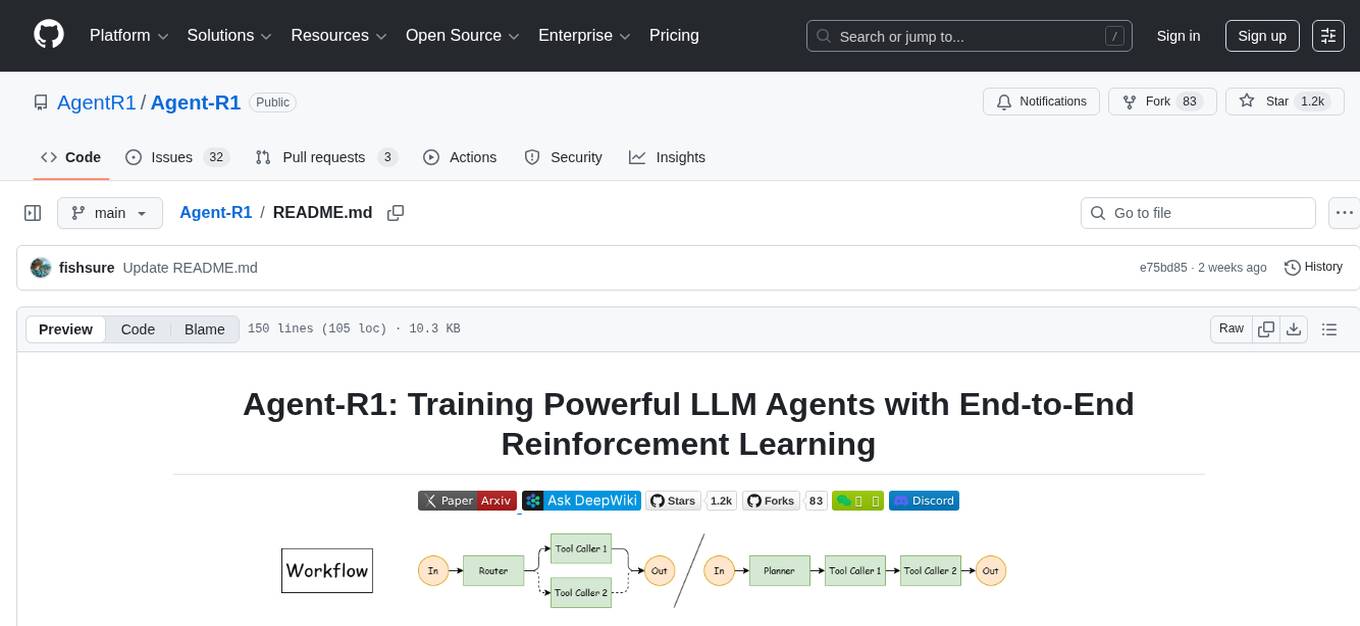Click the GitHub logo icon
Viewport: 1360px width, 626px height.
click(x=49, y=35)
